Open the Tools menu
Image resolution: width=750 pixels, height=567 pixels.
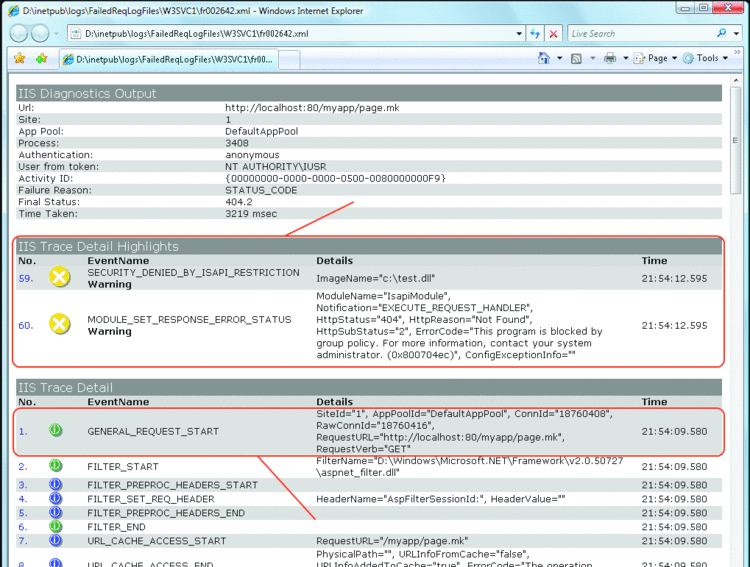[x=706, y=58]
